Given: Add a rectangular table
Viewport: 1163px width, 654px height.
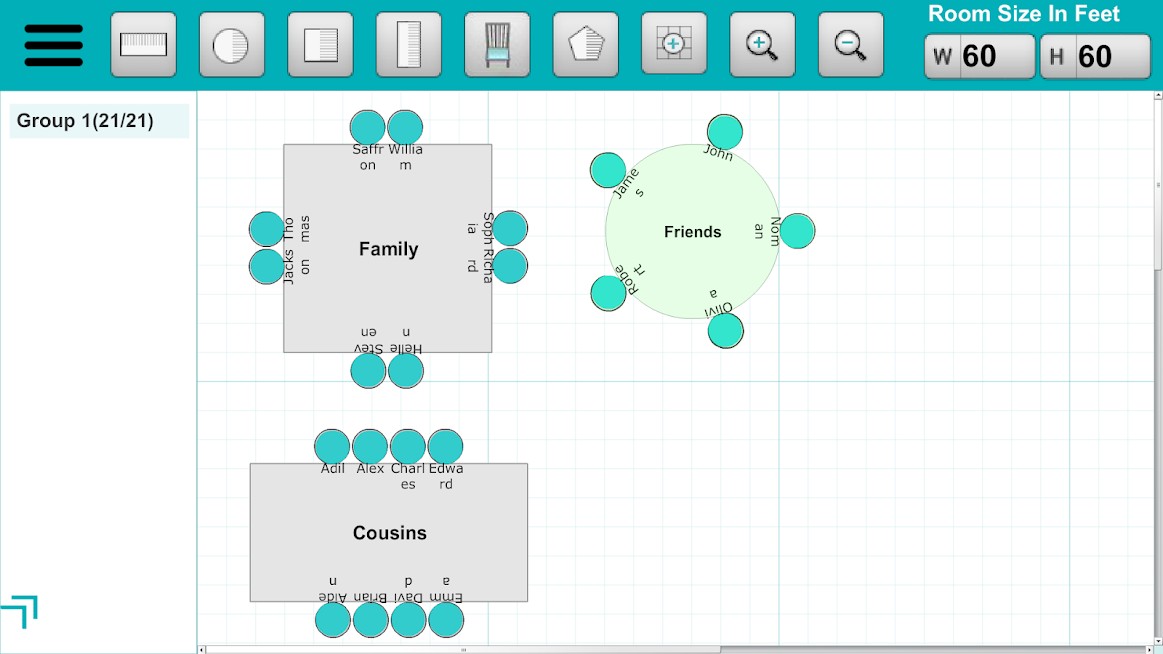Looking at the screenshot, I should point(143,45).
